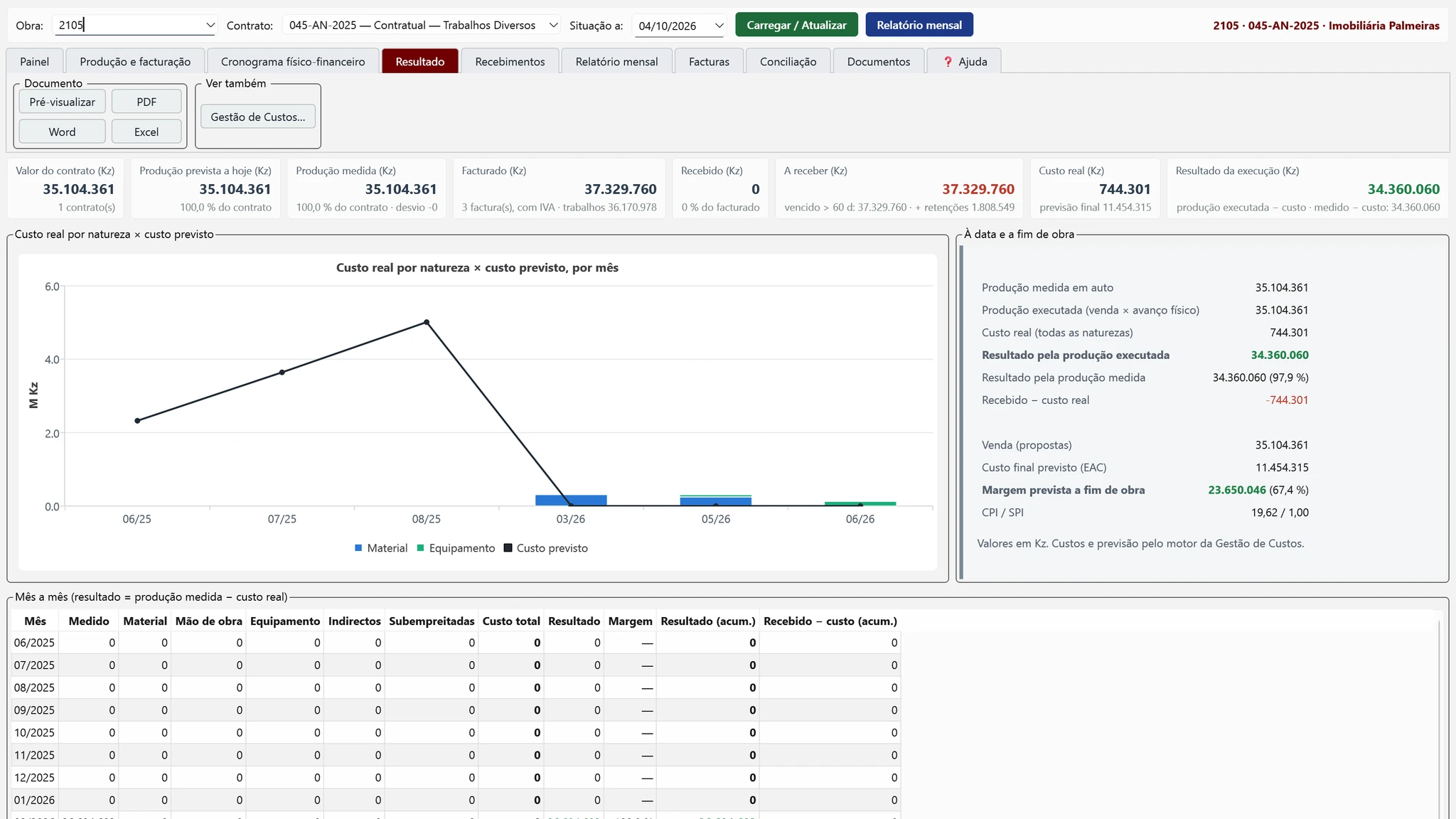Open the Contrato combo box
This screenshot has width=1456, height=819.
pos(422,26)
